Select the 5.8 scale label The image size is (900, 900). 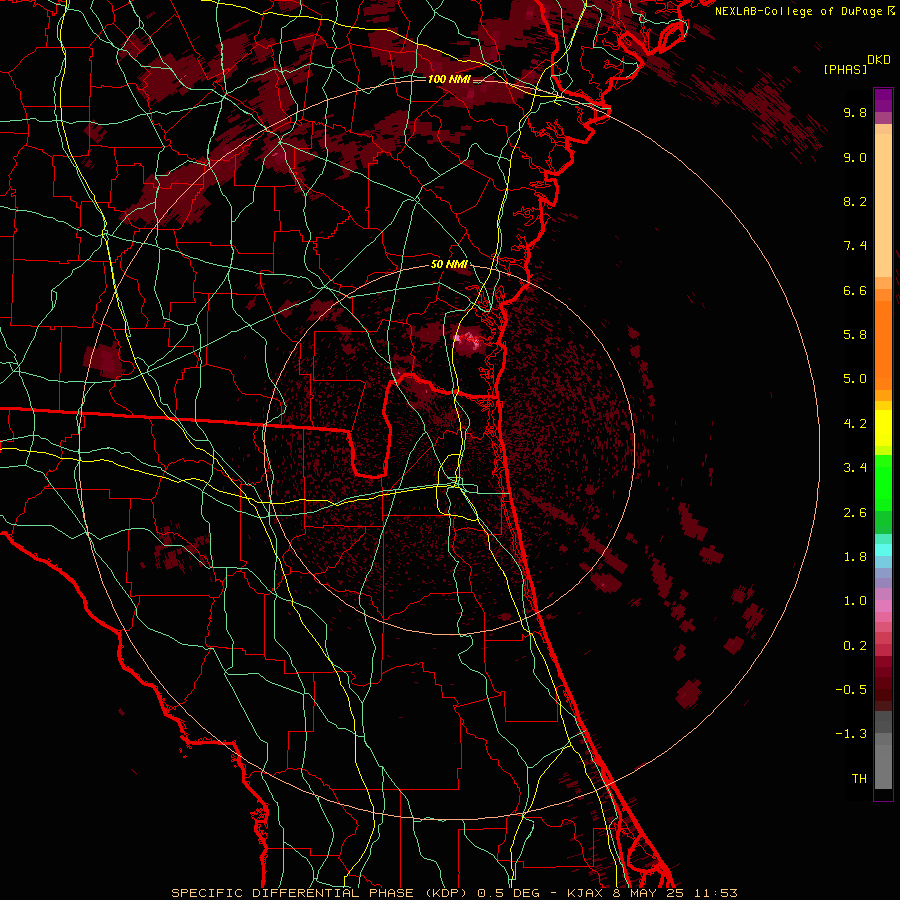pos(855,335)
